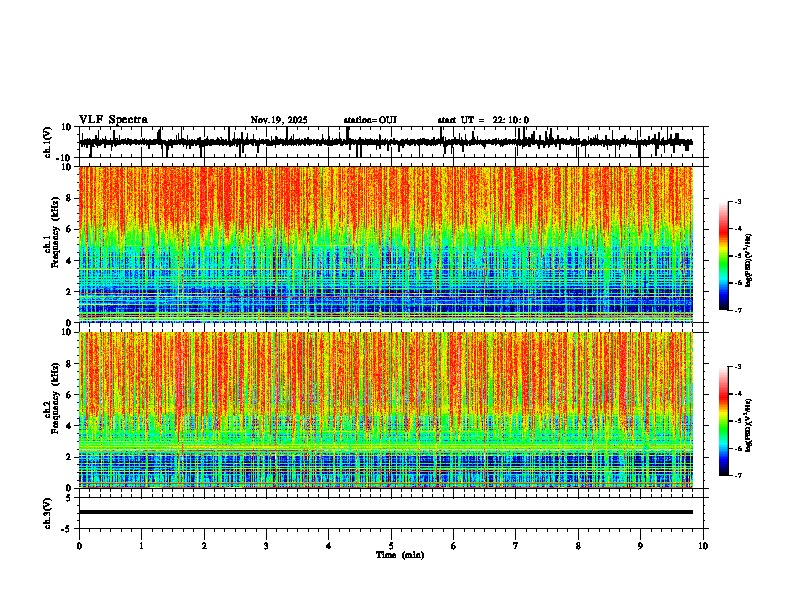Select the ch.2 spectrogram panel

386,410
